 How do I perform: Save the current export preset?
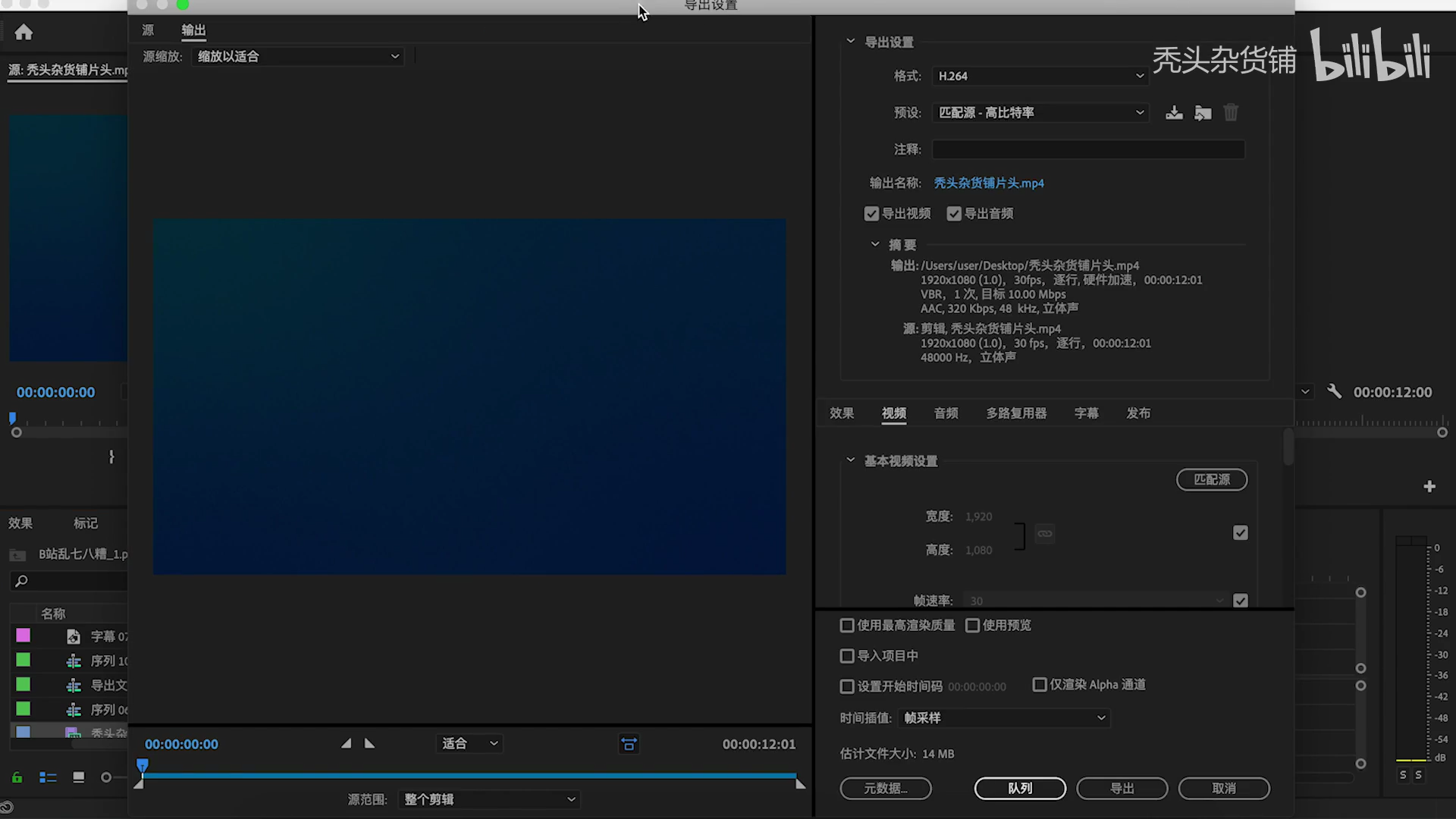tap(1174, 113)
